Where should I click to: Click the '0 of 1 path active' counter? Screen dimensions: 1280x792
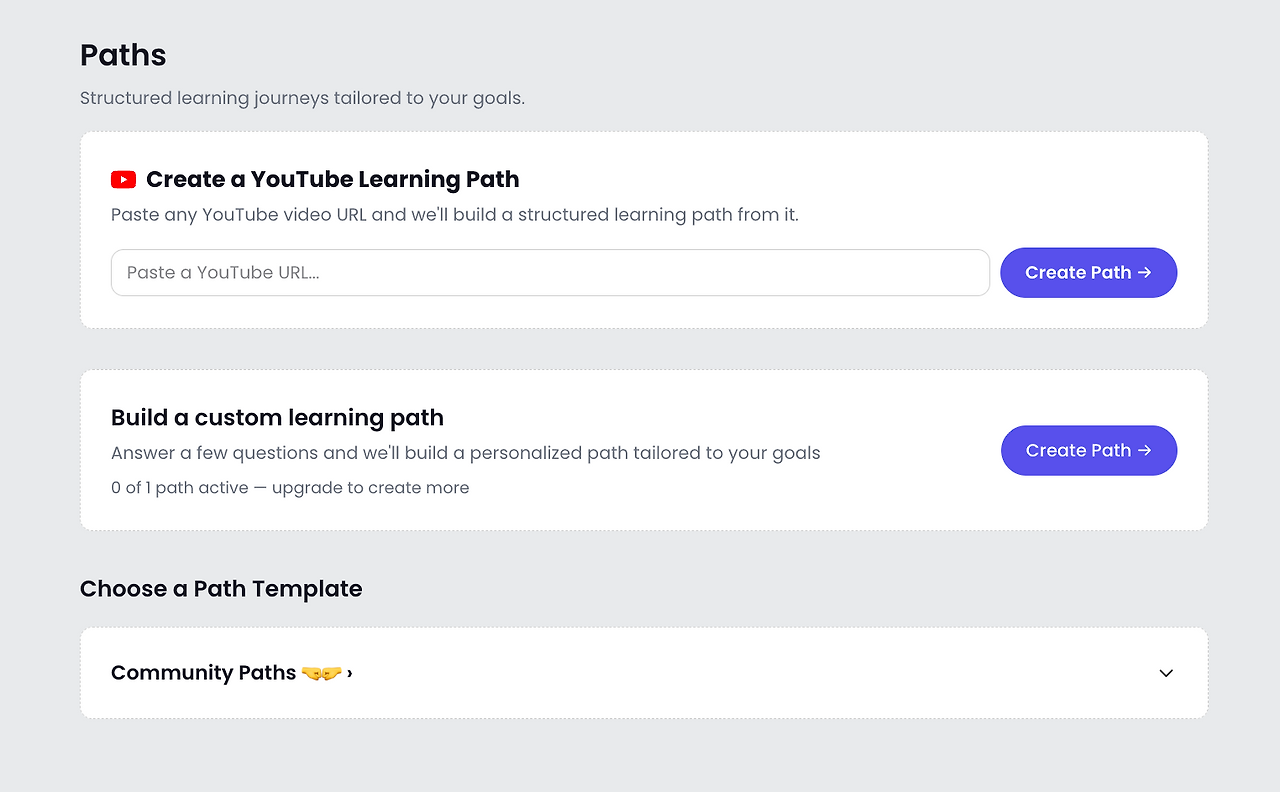[180, 488]
